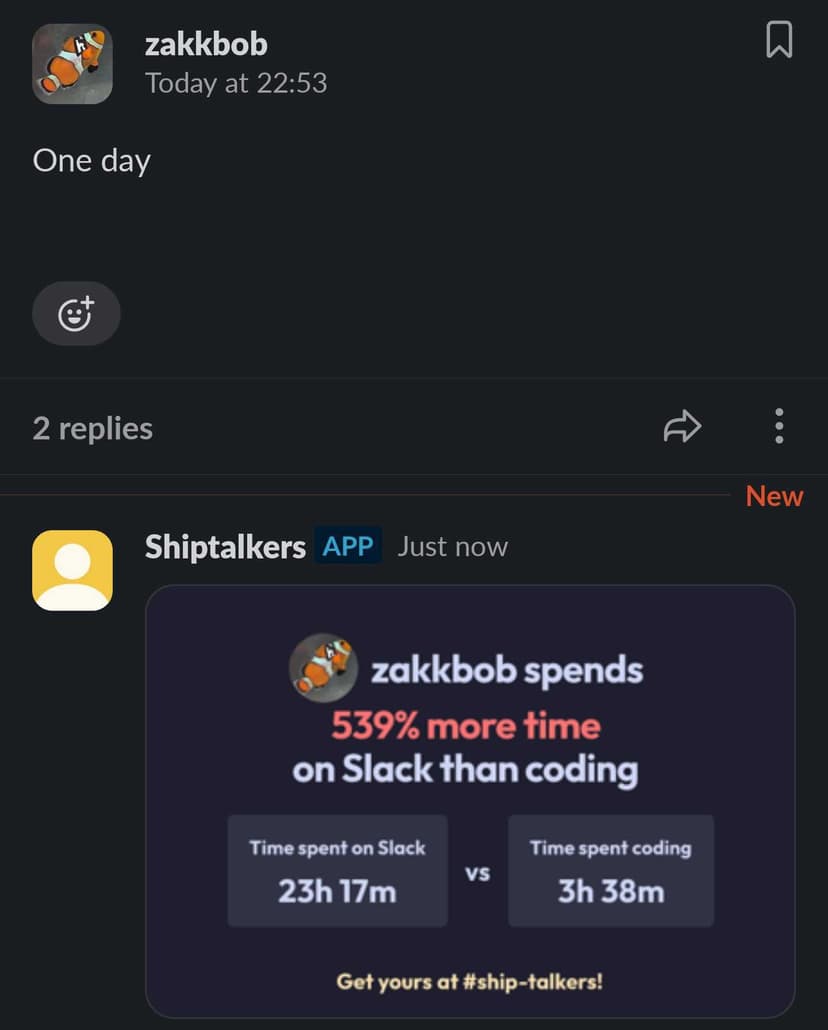828x1030 pixels.
Task: Tap the "Time spent on Slack" box
Action: point(337,870)
